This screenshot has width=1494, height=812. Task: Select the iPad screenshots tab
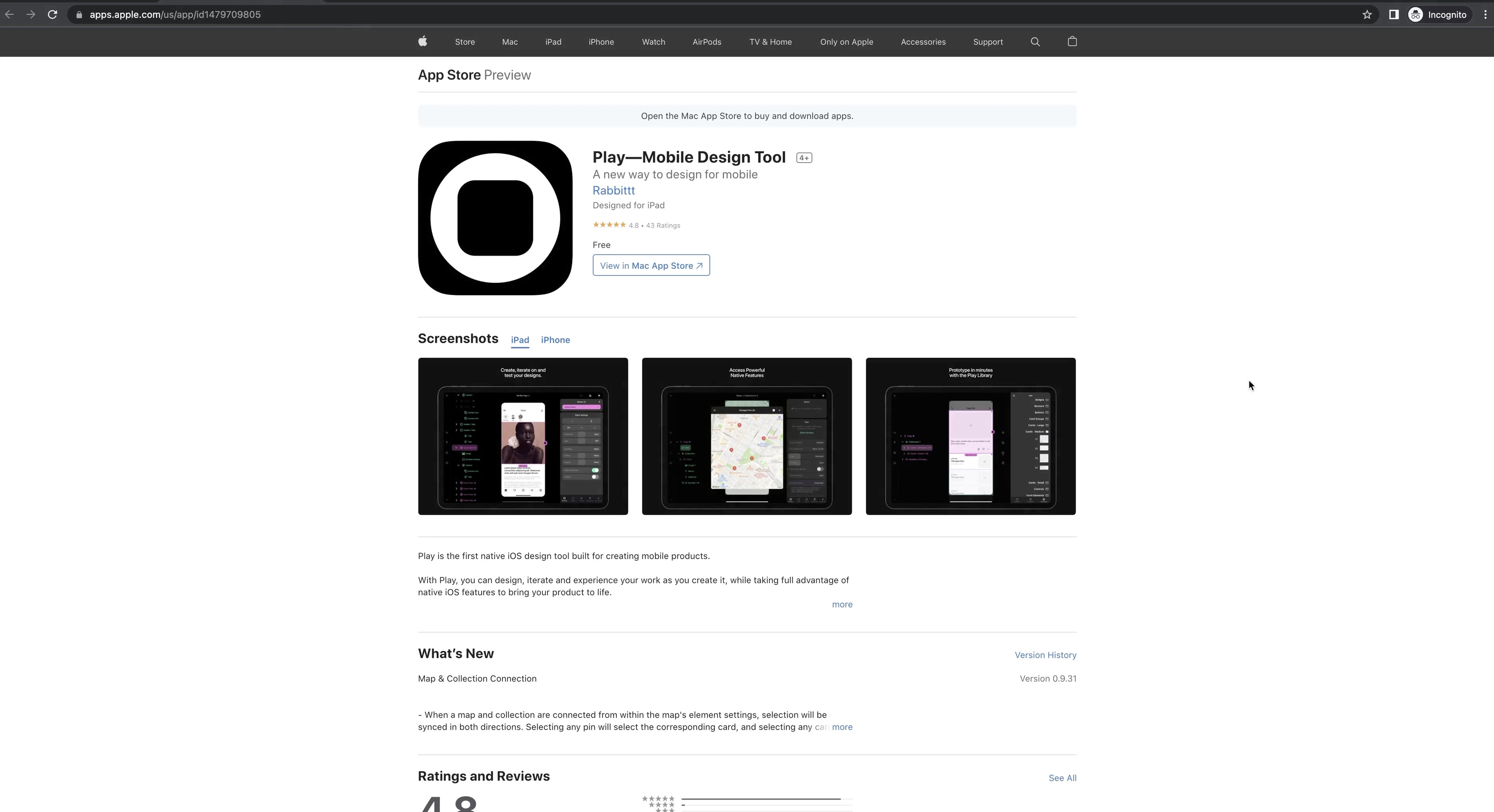point(520,340)
